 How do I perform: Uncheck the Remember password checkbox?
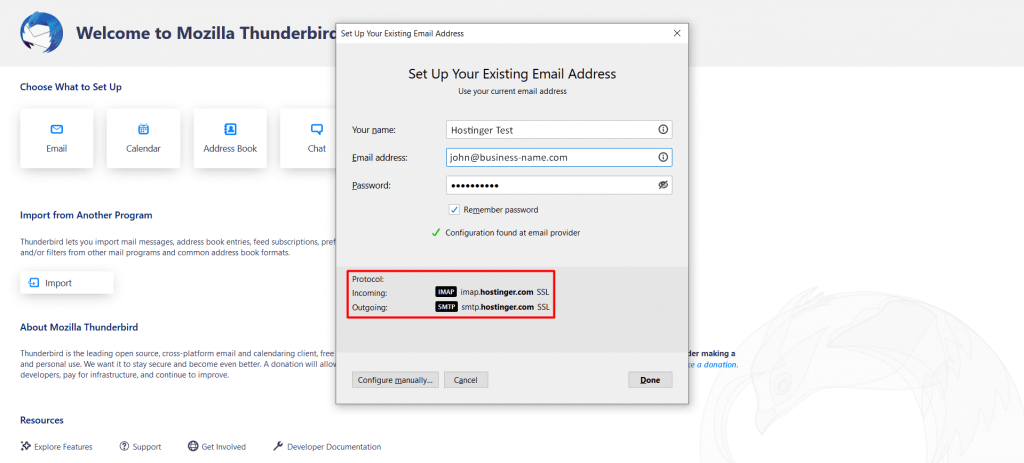pyautogui.click(x=454, y=210)
